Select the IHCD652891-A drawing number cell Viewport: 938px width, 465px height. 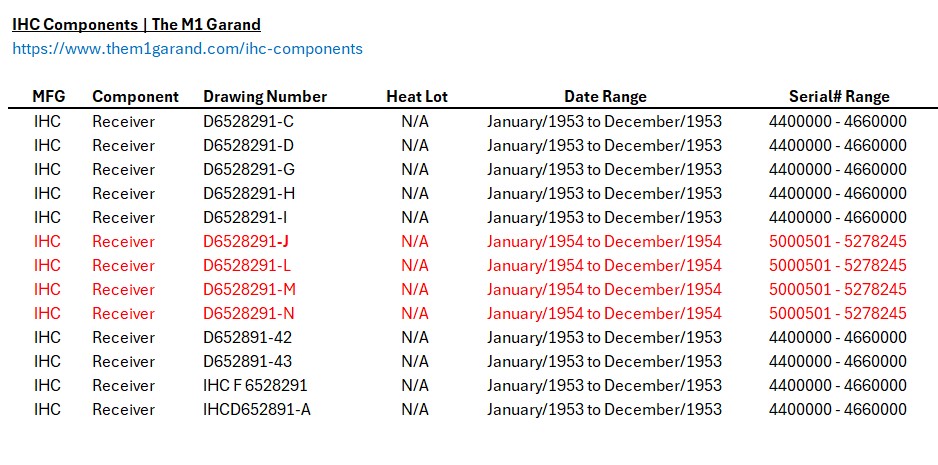pos(257,409)
